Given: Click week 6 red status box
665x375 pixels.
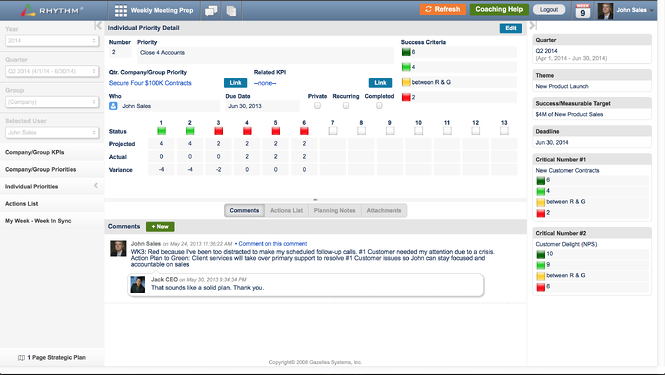Looking at the screenshot, I should (x=304, y=131).
